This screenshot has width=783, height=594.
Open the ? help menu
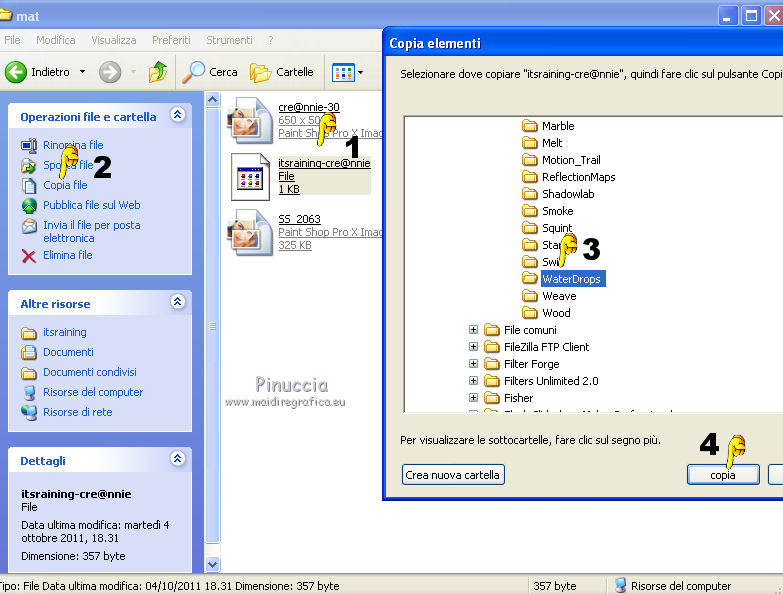coord(271,40)
